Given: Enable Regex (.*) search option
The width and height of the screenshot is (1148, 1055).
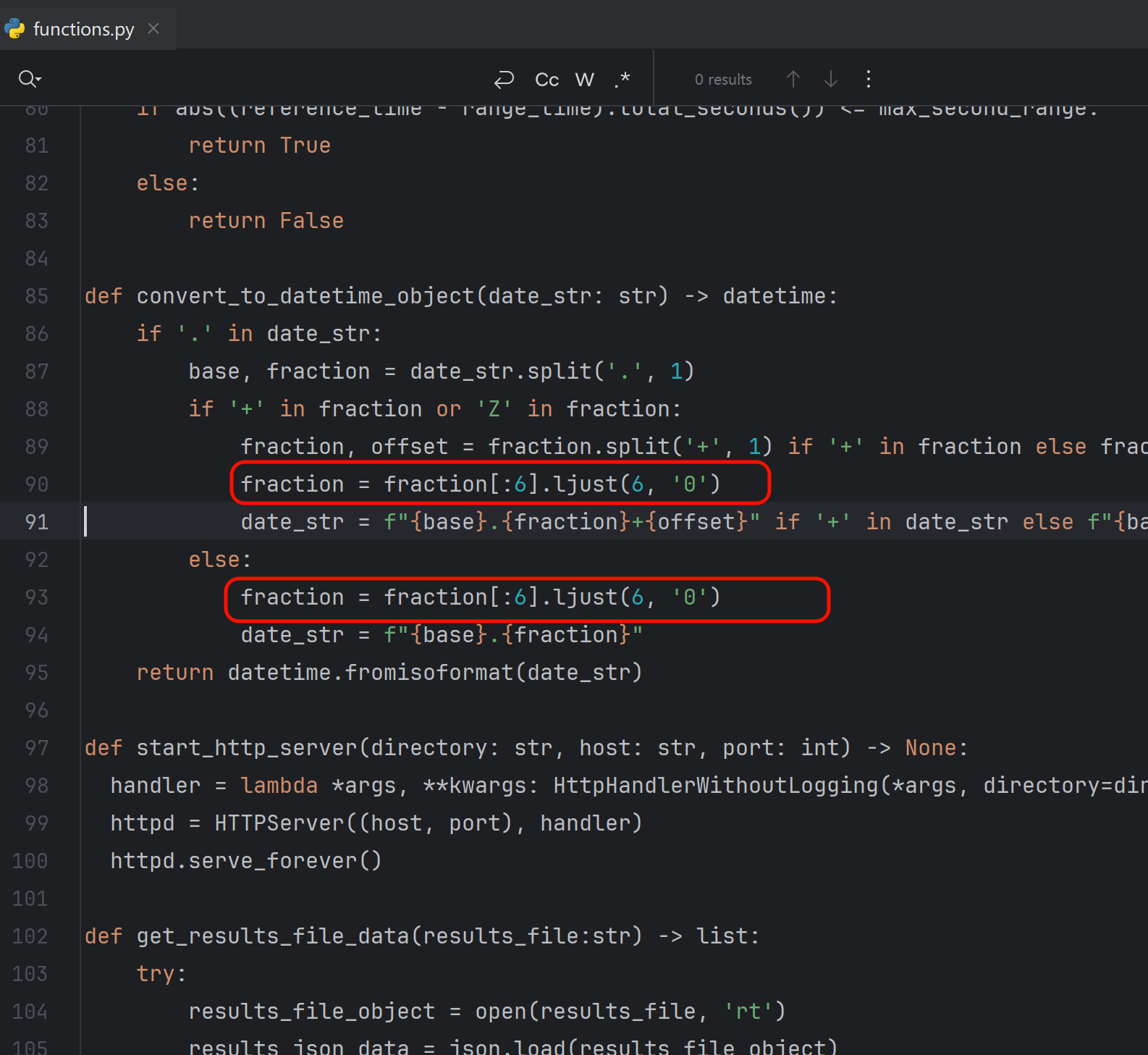Looking at the screenshot, I should click(x=622, y=79).
